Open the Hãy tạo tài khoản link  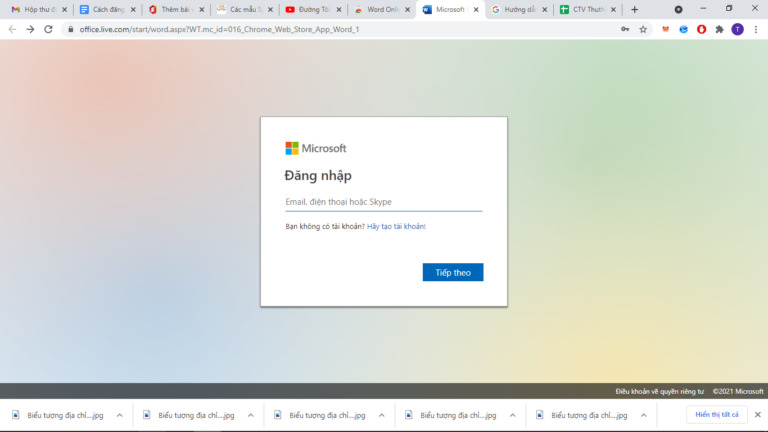coord(396,226)
